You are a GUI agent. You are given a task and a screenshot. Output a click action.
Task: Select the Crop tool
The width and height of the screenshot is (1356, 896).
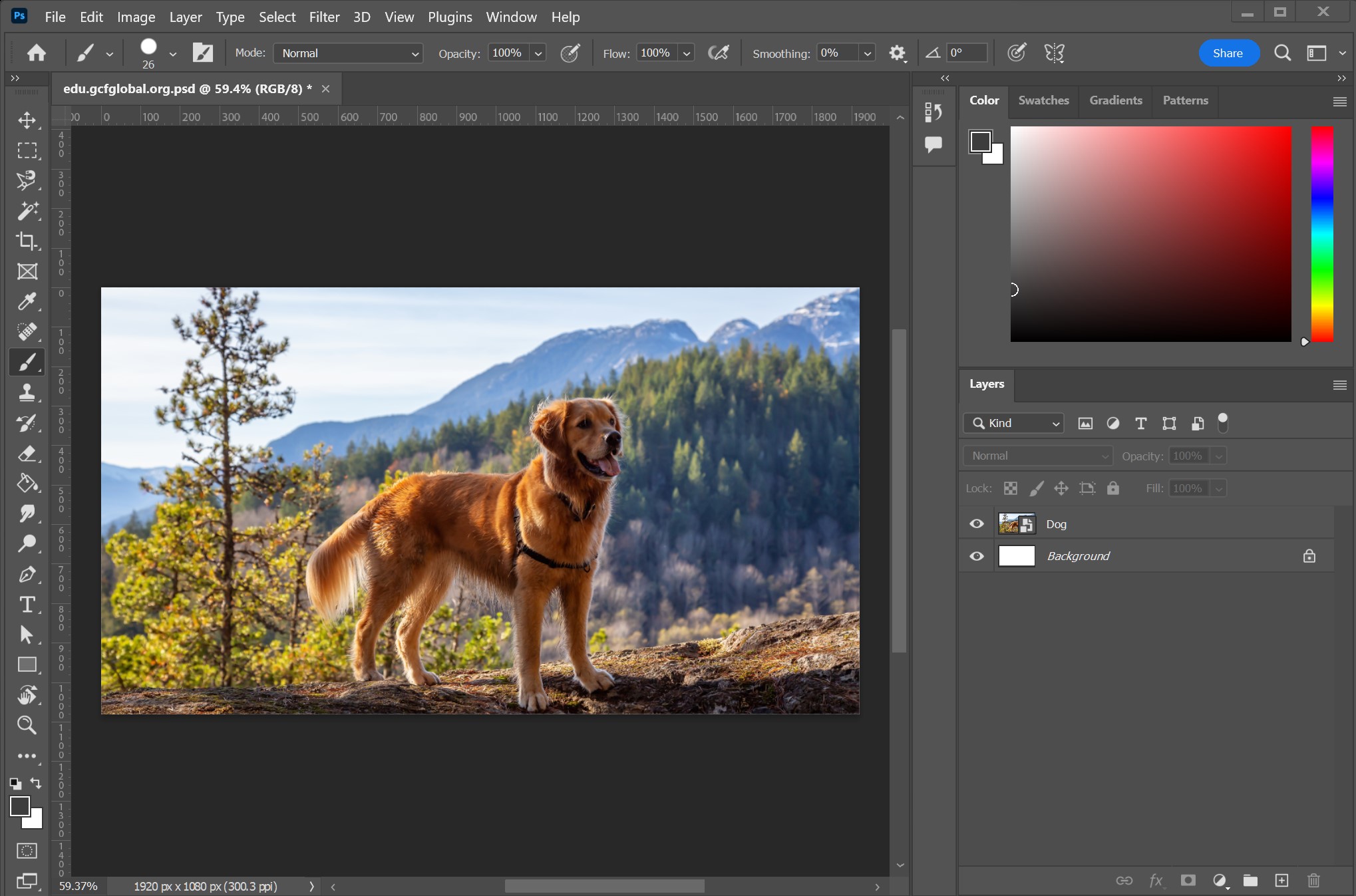coord(27,240)
